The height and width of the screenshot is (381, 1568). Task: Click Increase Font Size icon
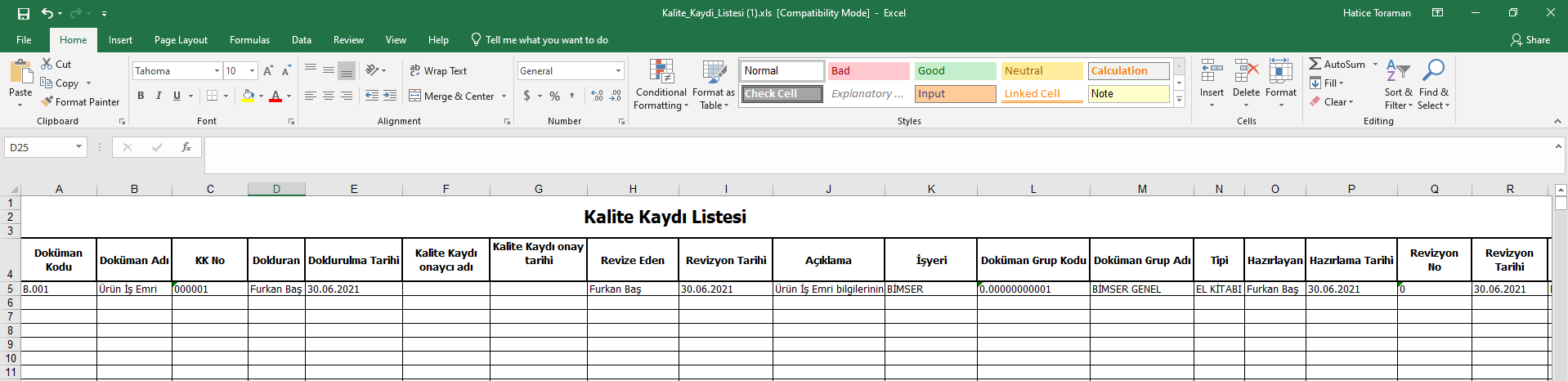[x=268, y=71]
